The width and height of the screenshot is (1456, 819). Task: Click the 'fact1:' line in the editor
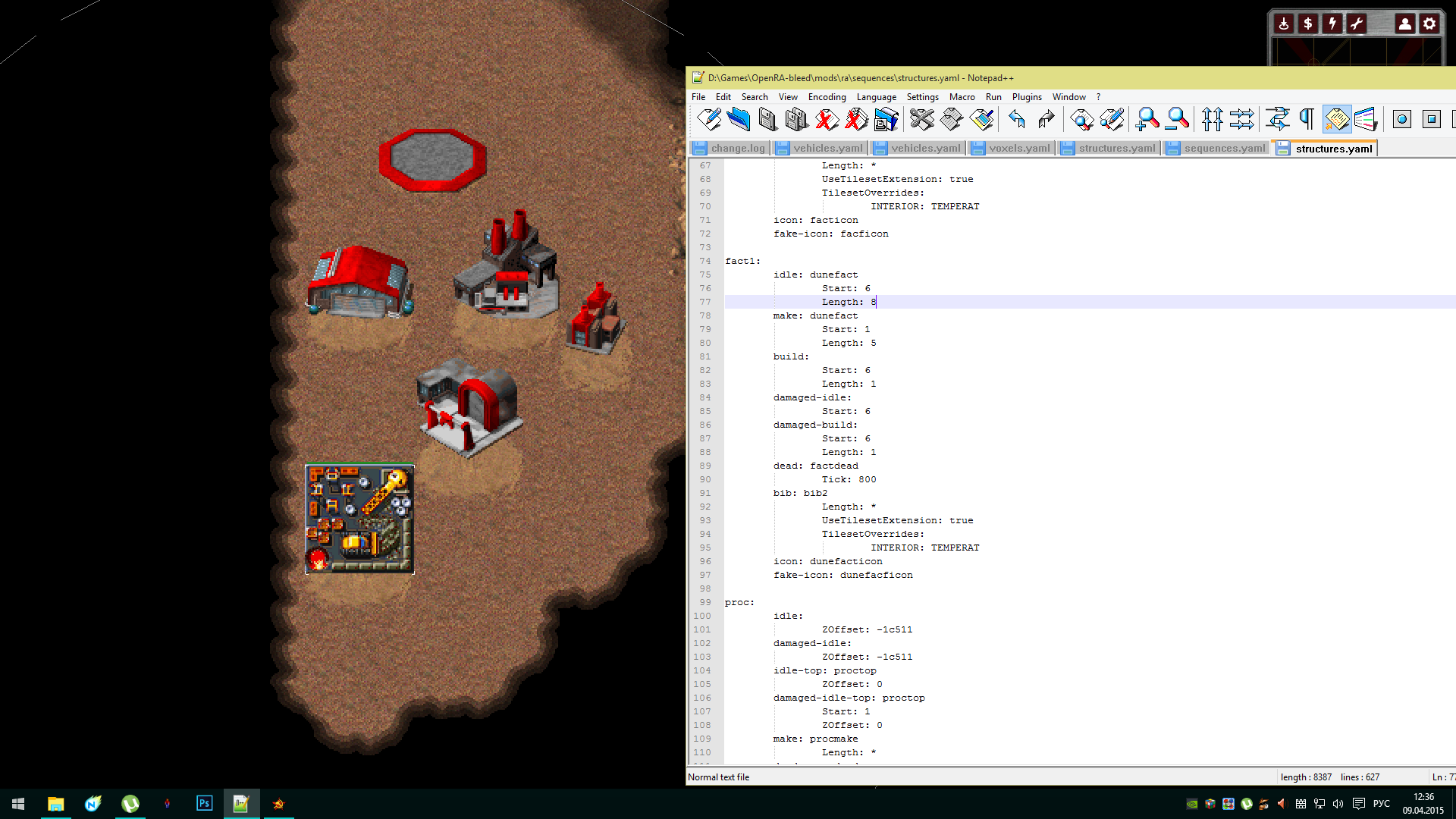742,261
